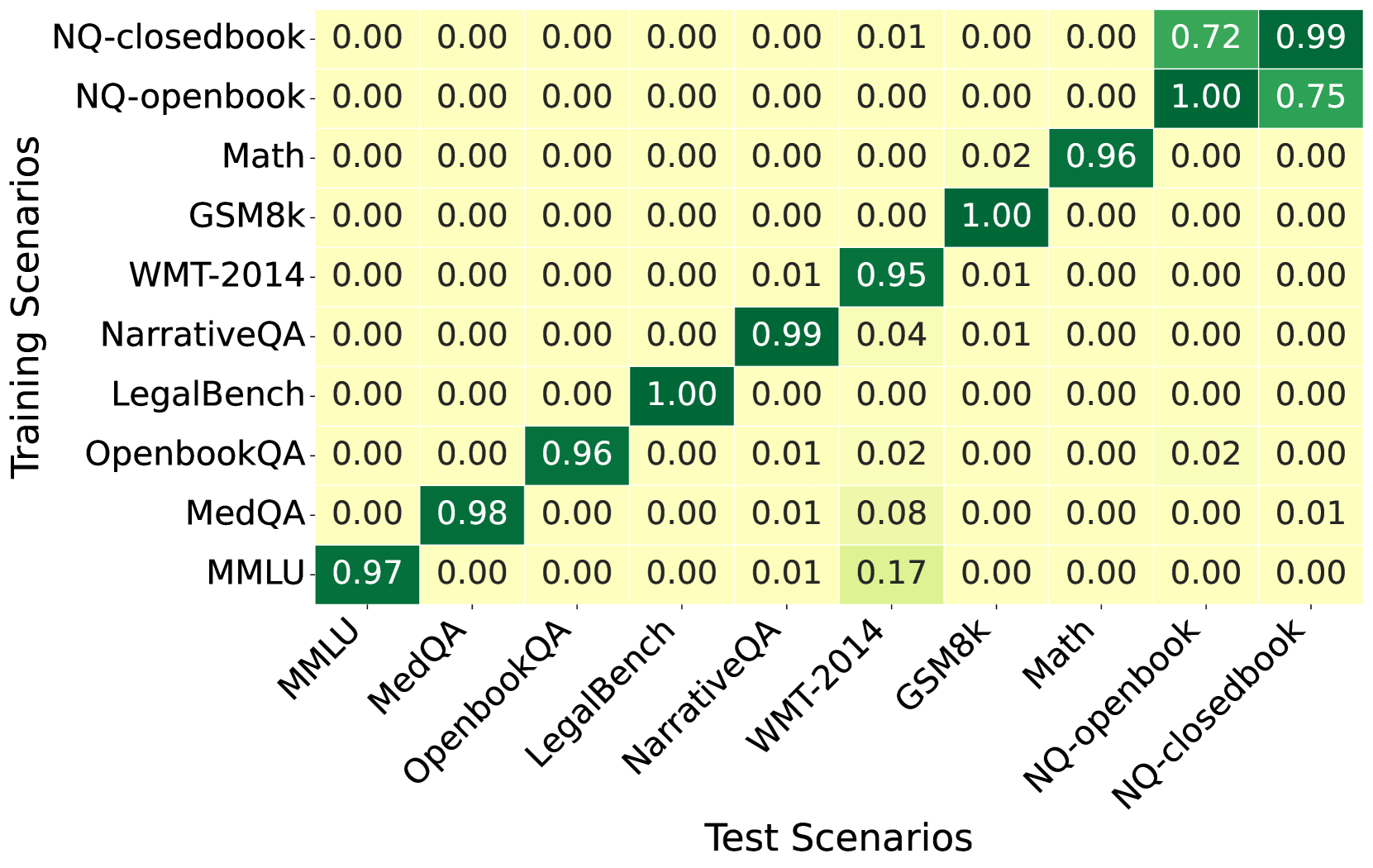Click the NQ-closedbook label on the y-axis
The image size is (1373, 868).
click(x=179, y=38)
